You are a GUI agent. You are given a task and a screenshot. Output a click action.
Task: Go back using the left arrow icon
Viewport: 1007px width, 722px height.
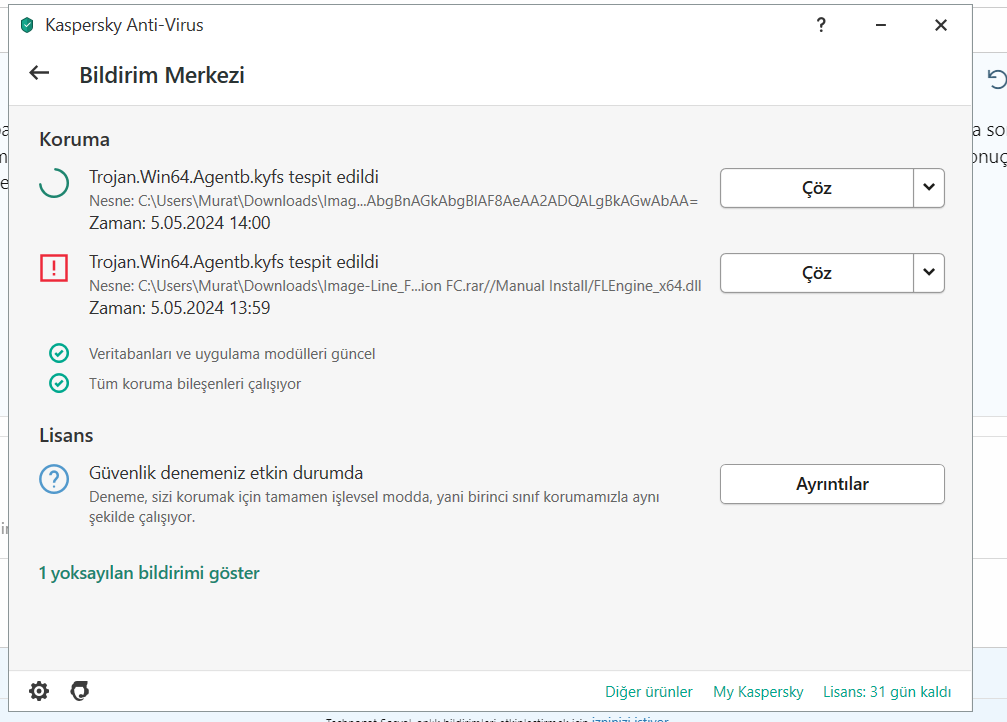click(x=39, y=73)
